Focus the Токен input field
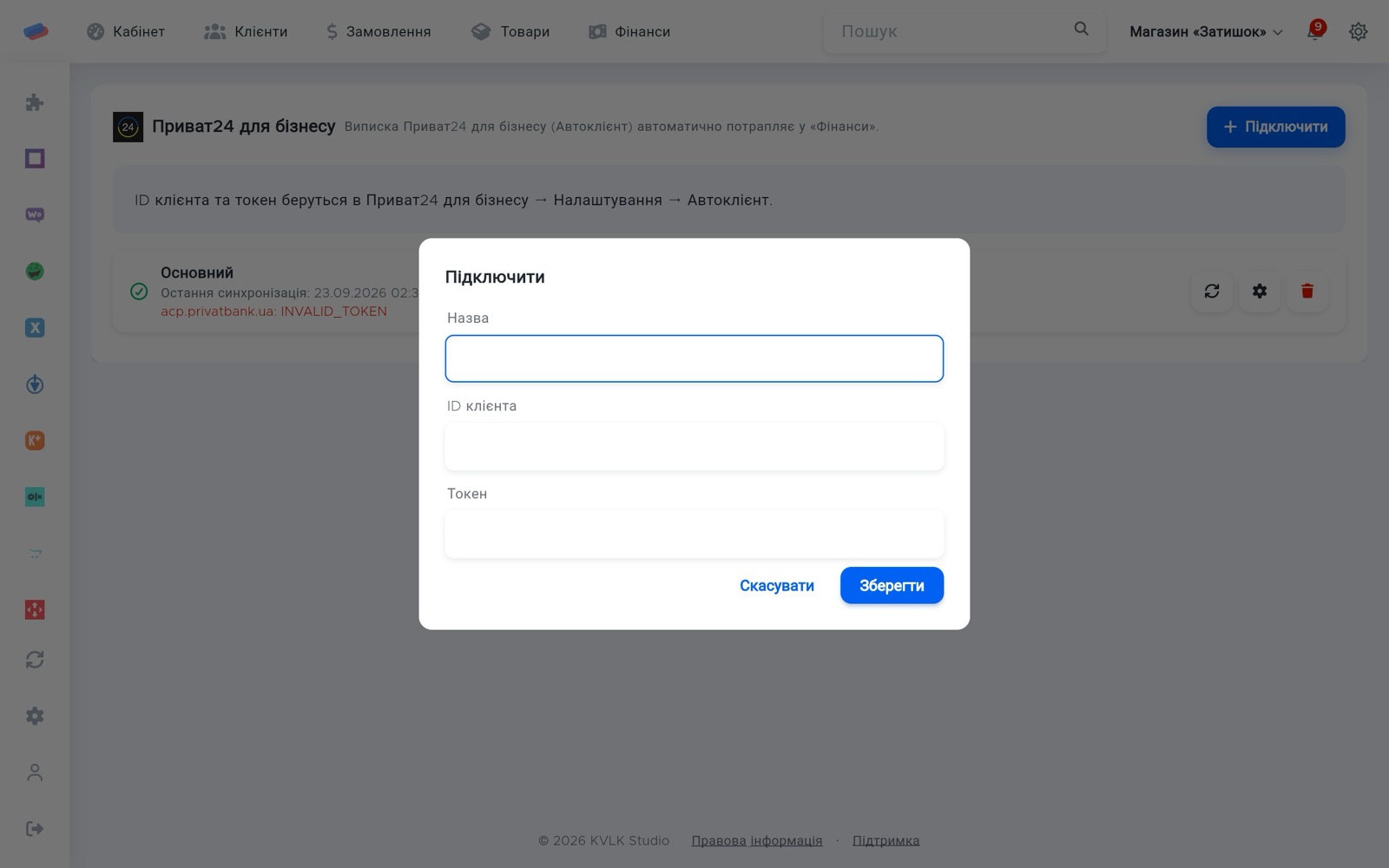 [x=694, y=534]
